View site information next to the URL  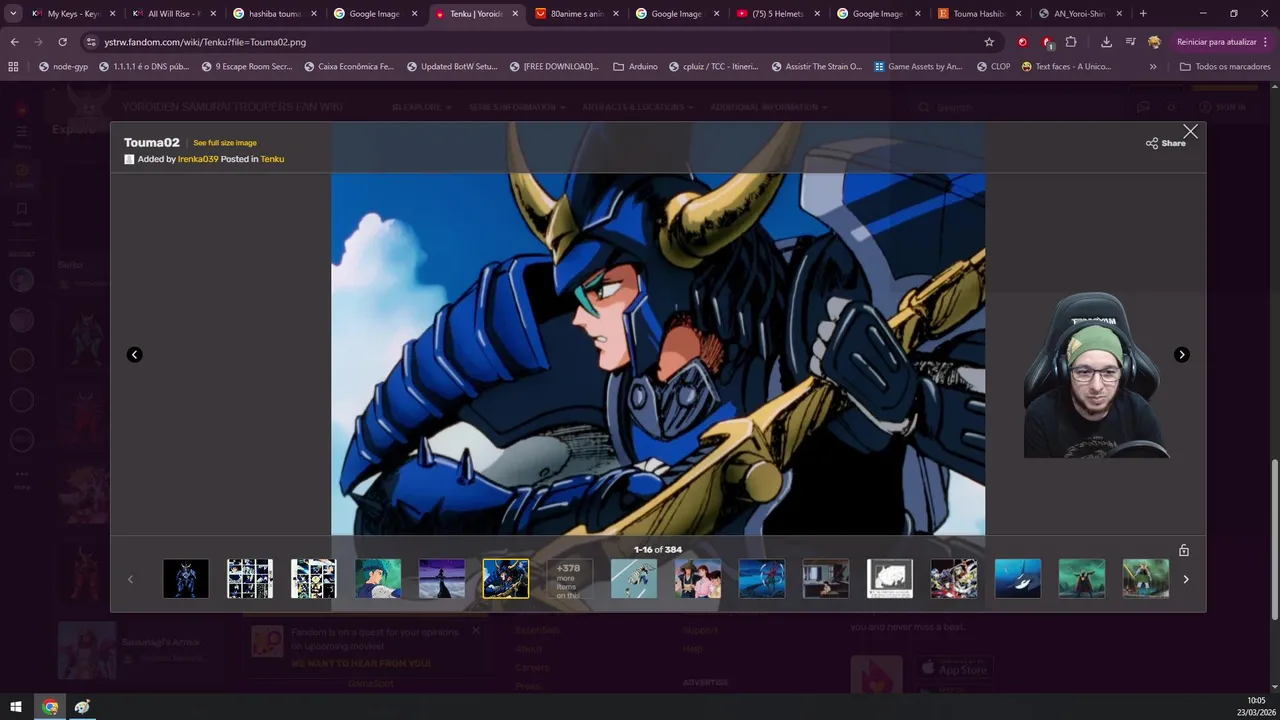point(91,42)
